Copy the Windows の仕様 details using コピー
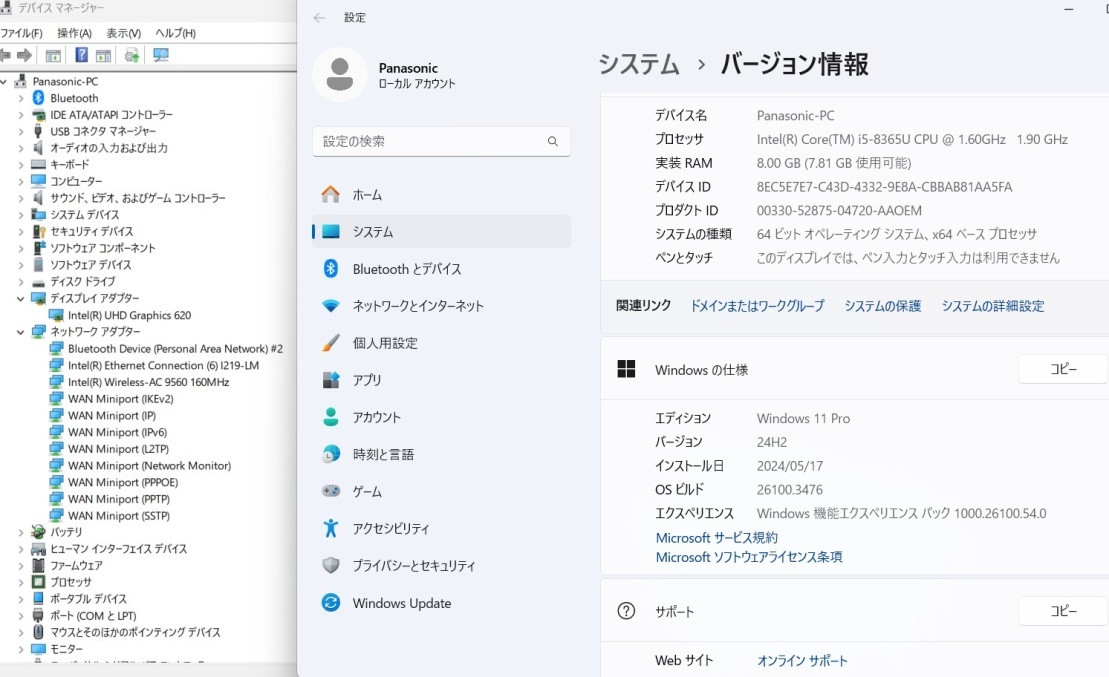This screenshot has width=1109, height=677. click(x=1062, y=368)
